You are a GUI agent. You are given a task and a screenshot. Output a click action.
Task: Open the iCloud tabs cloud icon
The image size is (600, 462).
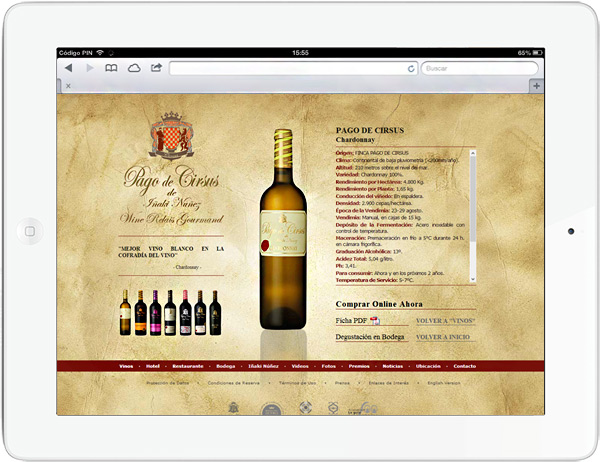pyautogui.click(x=134, y=68)
